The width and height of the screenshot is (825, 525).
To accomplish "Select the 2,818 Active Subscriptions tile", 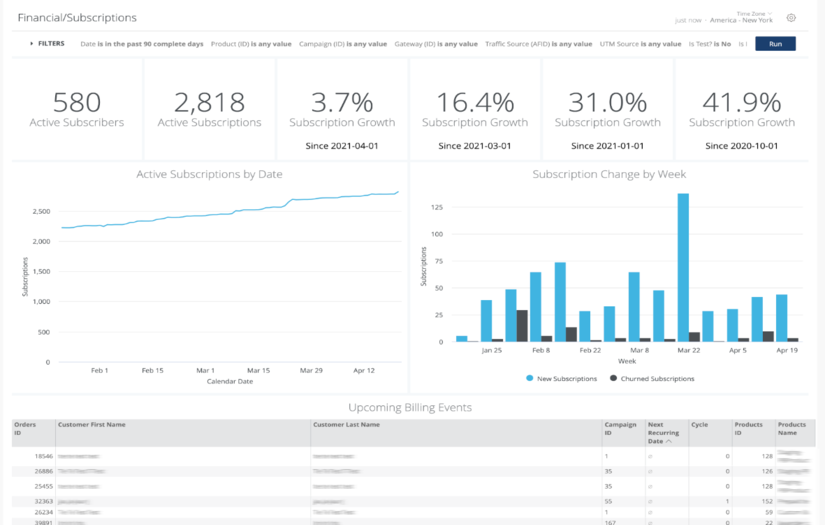I will (x=209, y=109).
